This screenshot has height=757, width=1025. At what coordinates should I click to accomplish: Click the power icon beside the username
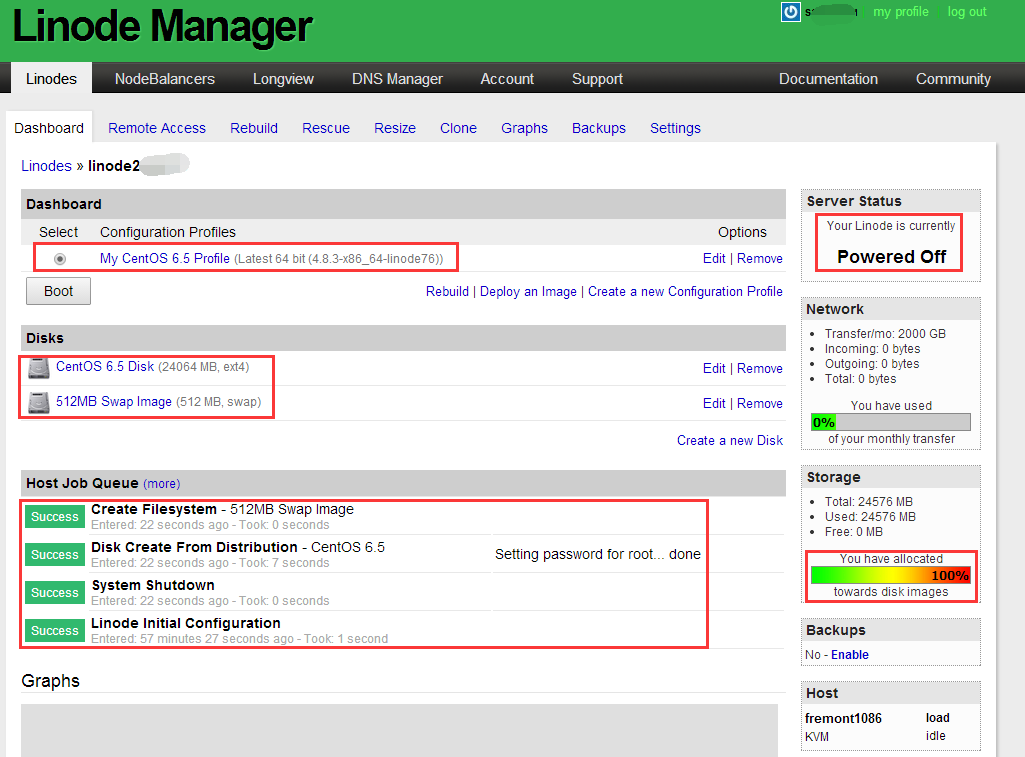point(791,12)
